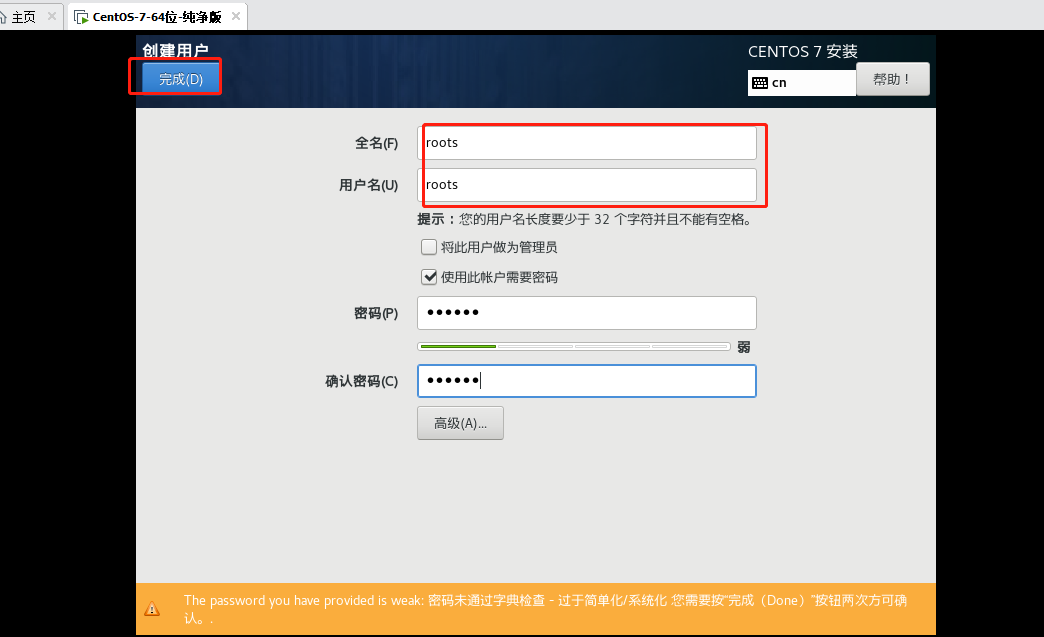Image resolution: width=1044 pixels, height=637 pixels.
Task: Select the CentOS-7-64位-纯净版 VM tab
Action: (156, 17)
